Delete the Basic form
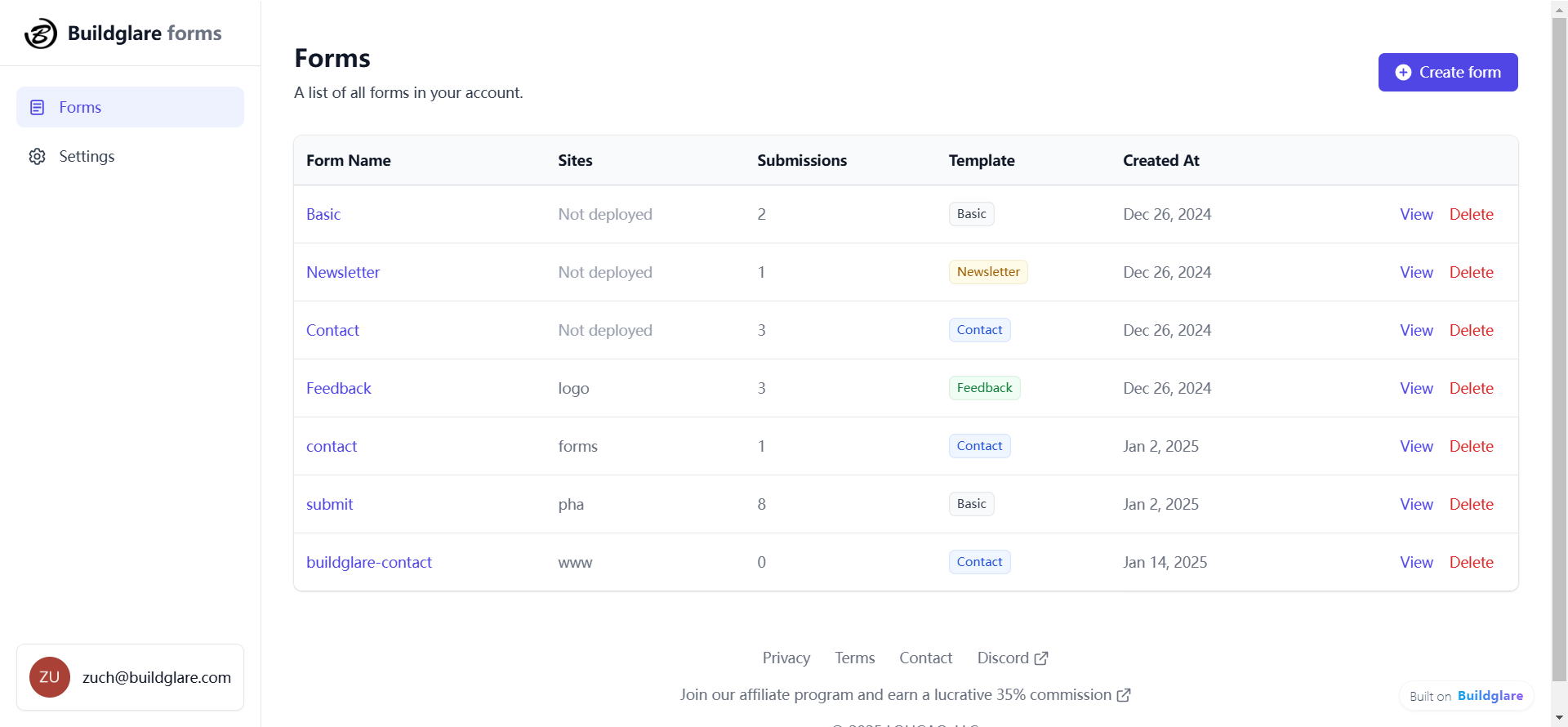Viewport: 1568px width, 727px height. (1471, 215)
